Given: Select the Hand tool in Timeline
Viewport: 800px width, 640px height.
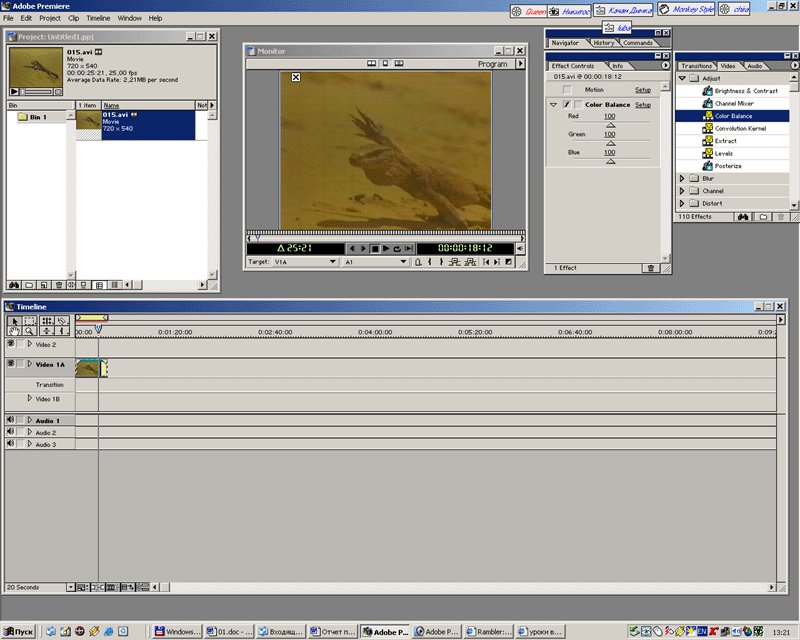Looking at the screenshot, I should point(14,331).
